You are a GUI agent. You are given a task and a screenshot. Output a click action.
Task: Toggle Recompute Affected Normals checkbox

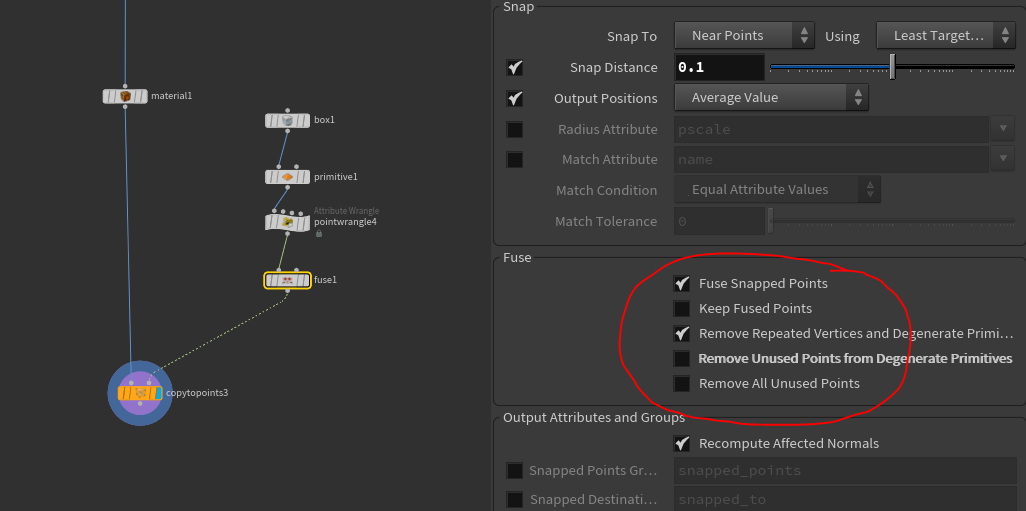682,444
